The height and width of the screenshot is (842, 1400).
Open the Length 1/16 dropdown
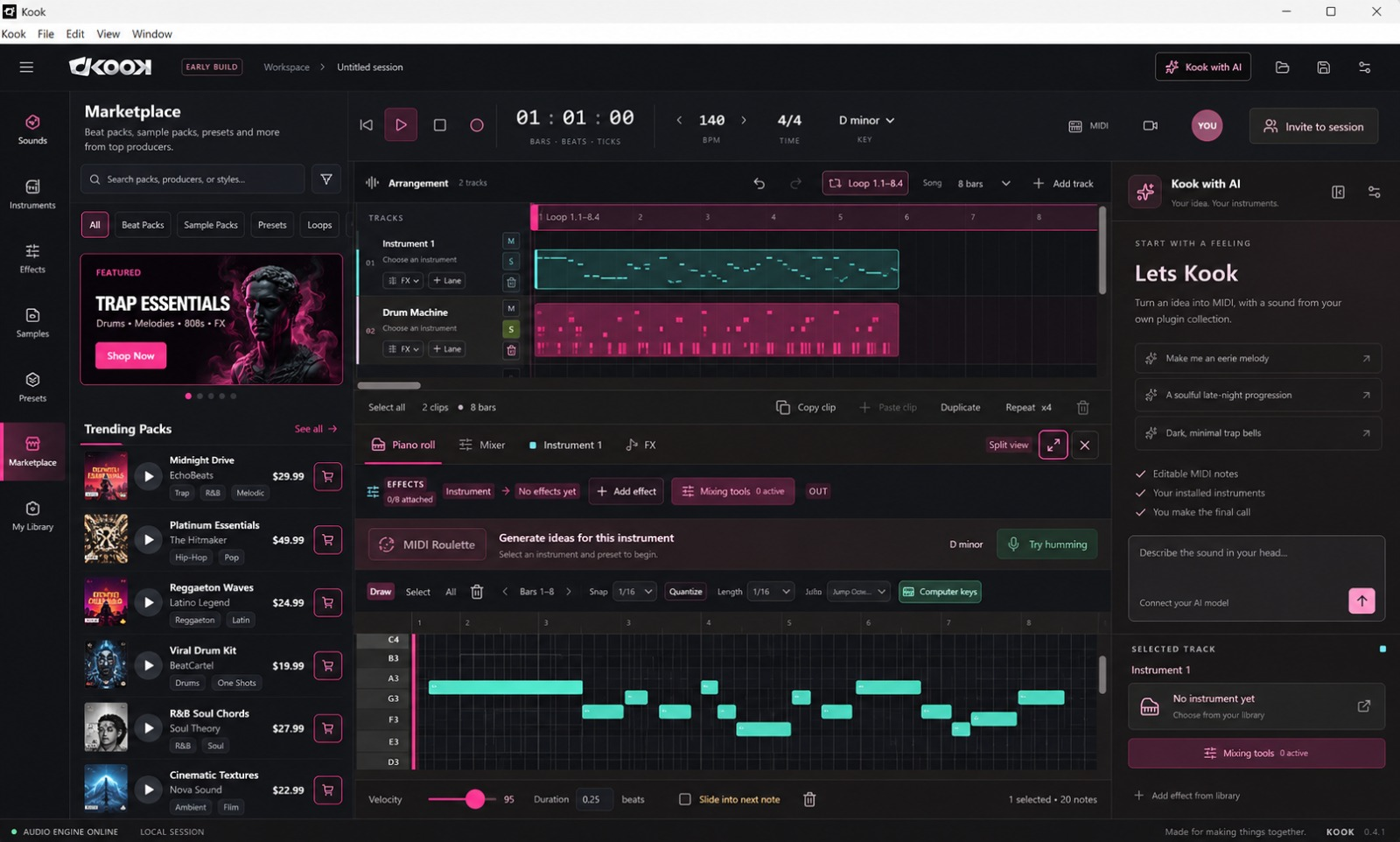tap(771, 592)
